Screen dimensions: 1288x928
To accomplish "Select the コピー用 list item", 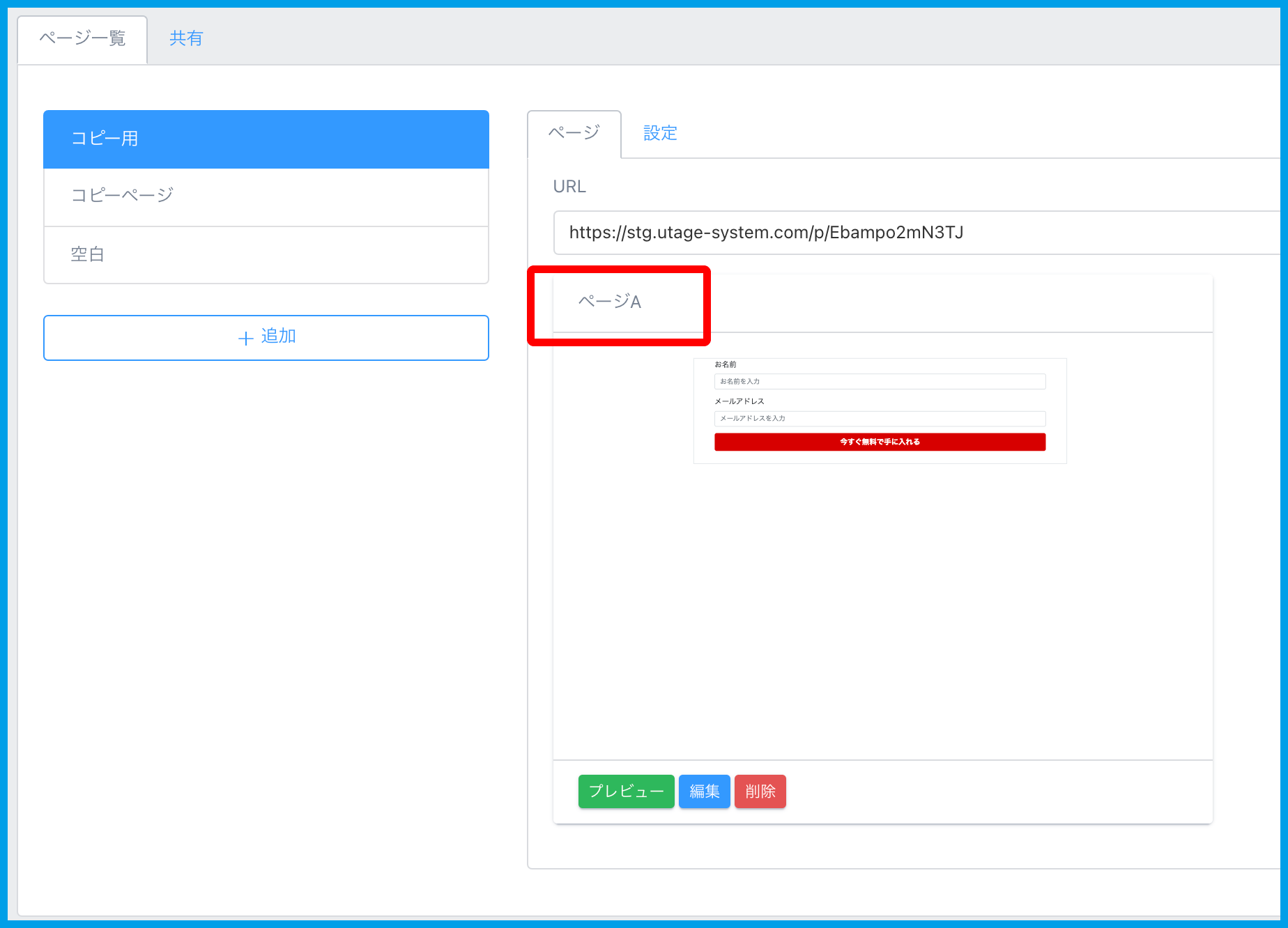I will (x=266, y=139).
